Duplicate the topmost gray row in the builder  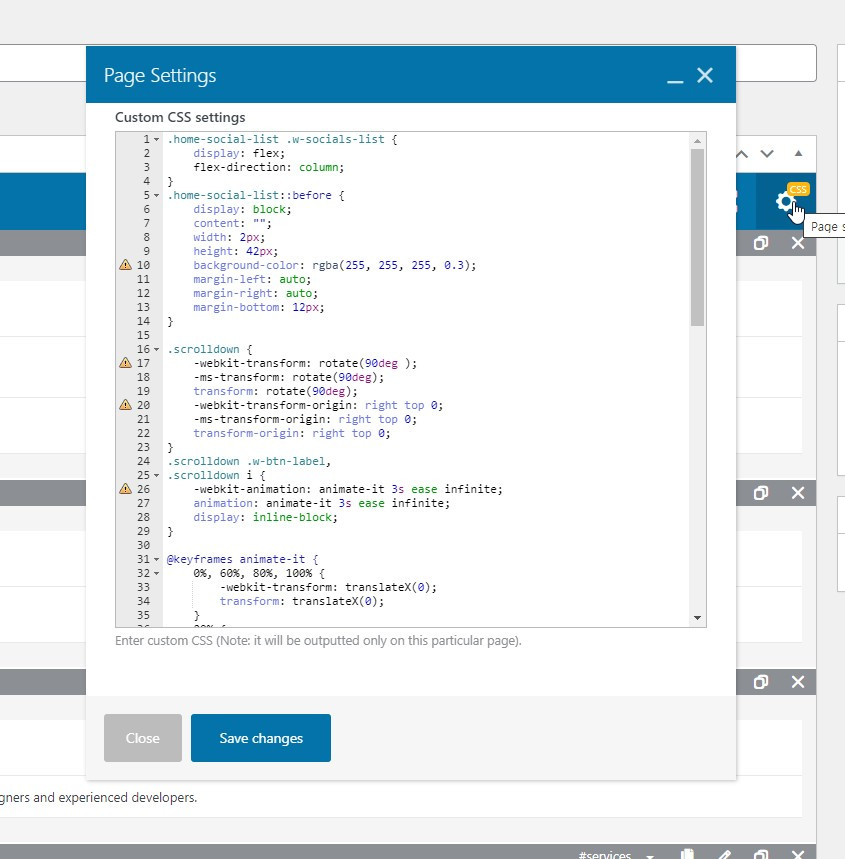click(761, 243)
